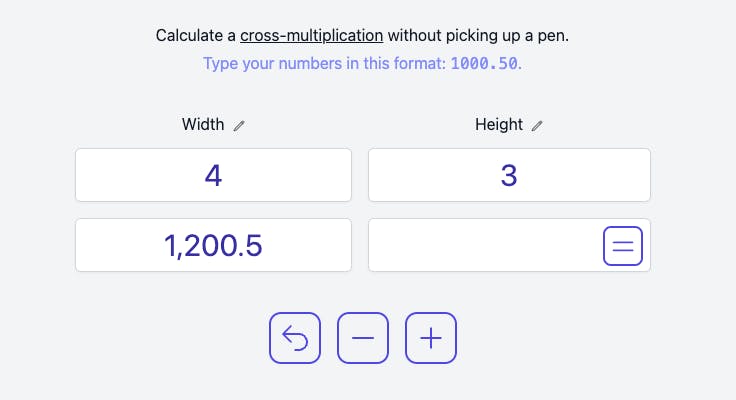736x400 pixels.
Task: Click 'Type your numbers in this format' hint
Action: [324, 63]
